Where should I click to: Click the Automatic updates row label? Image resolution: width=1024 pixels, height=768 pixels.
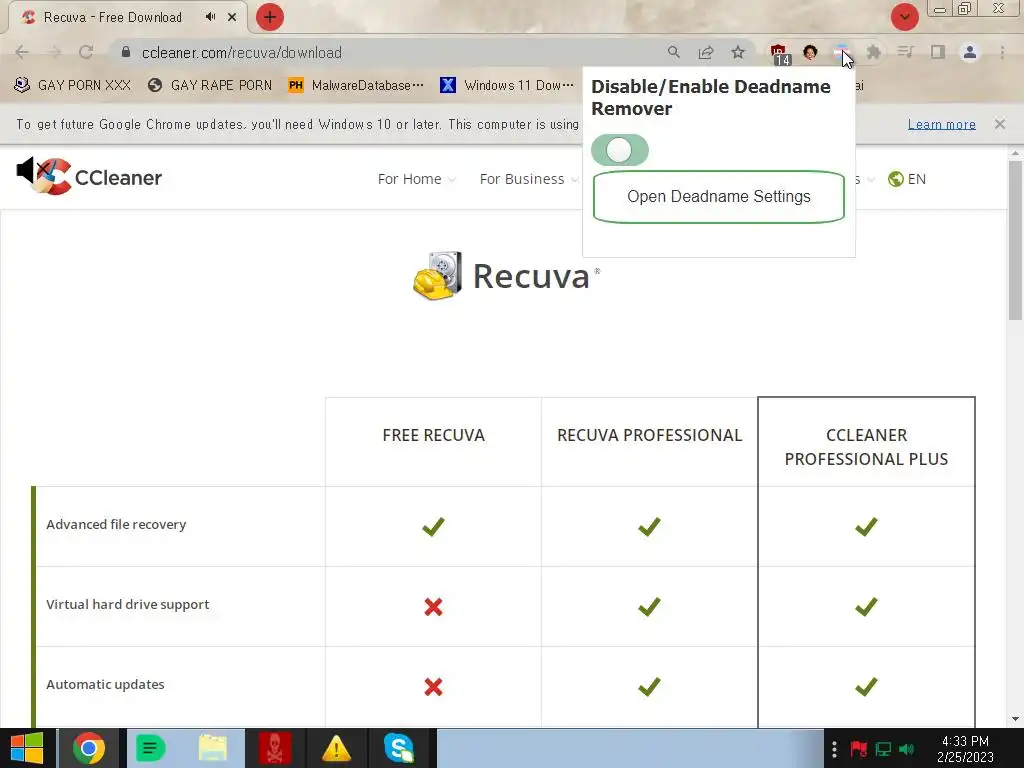pos(105,684)
